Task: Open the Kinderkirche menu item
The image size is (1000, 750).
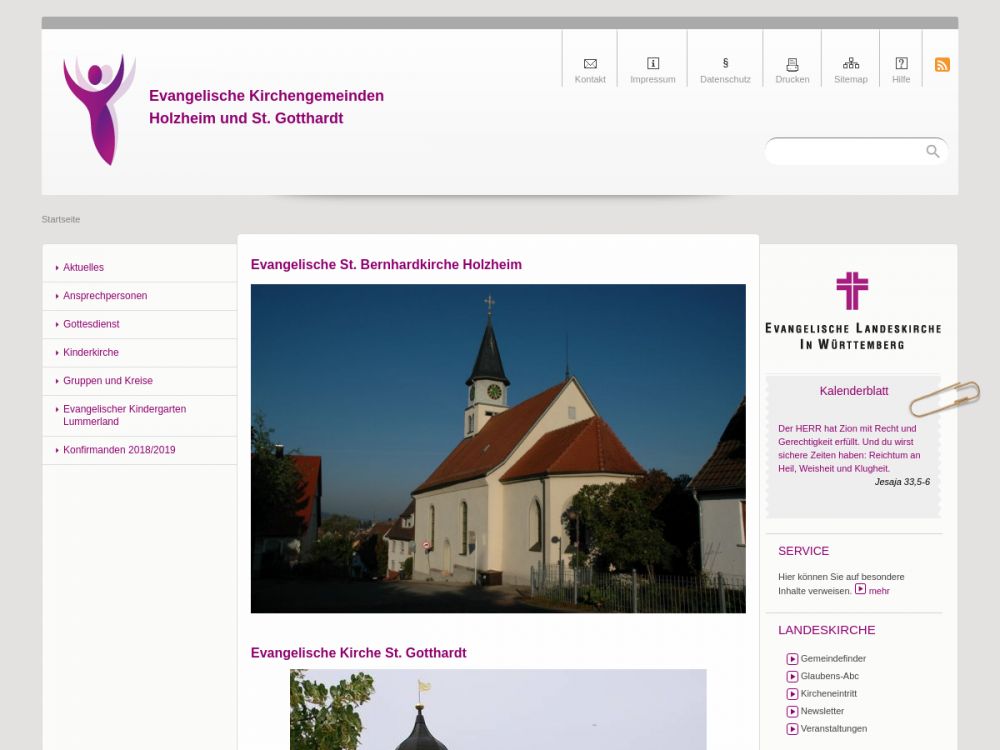Action: pyautogui.click(x=91, y=353)
